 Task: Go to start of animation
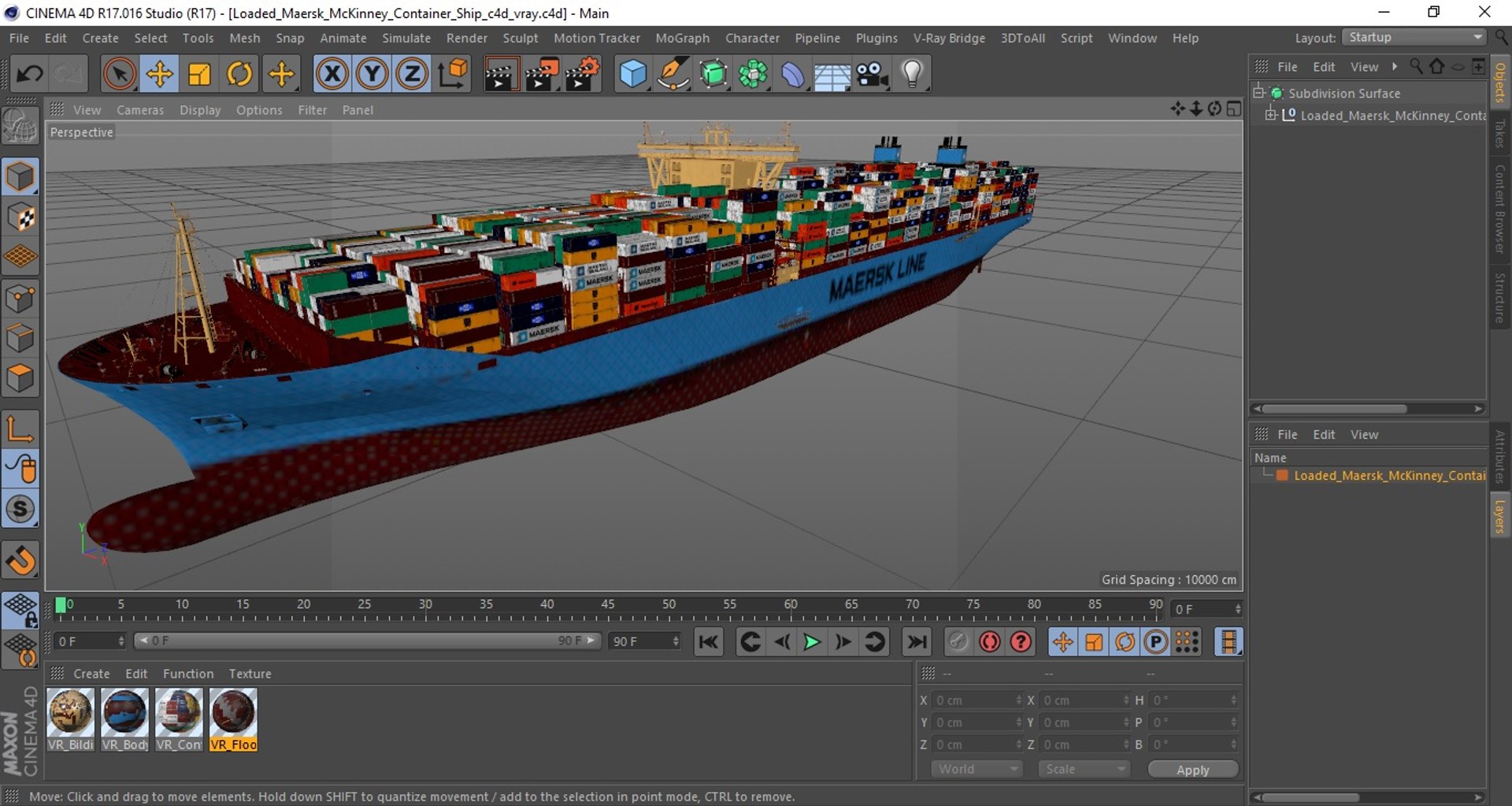pos(708,642)
